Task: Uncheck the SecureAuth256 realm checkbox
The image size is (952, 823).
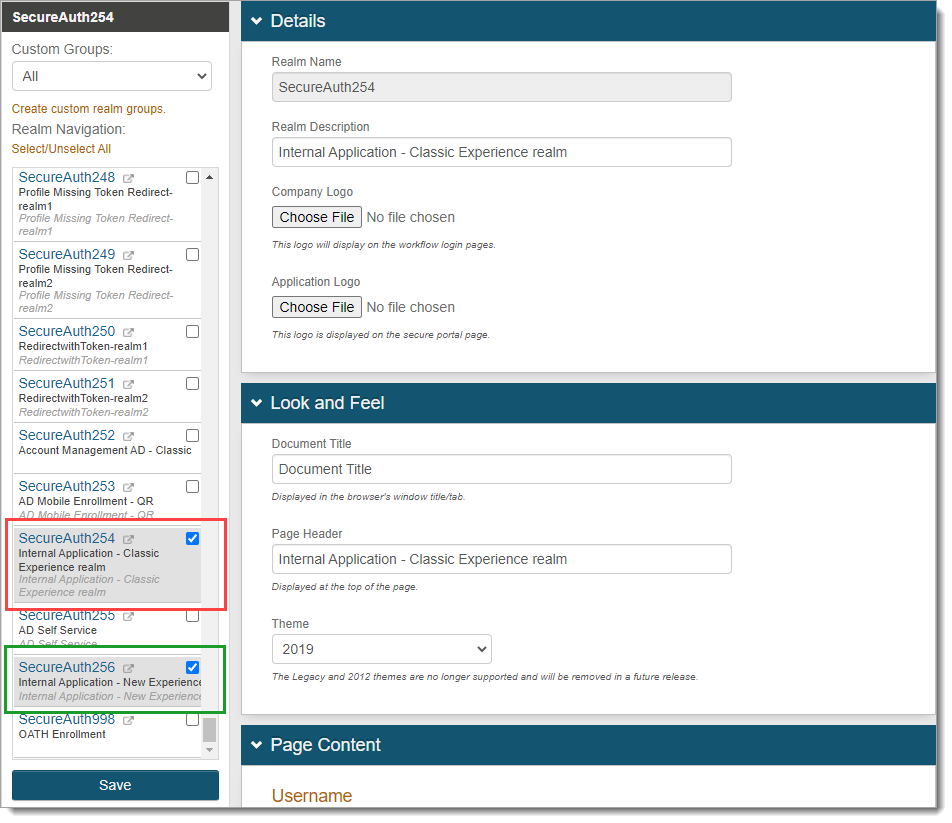Action: point(192,668)
